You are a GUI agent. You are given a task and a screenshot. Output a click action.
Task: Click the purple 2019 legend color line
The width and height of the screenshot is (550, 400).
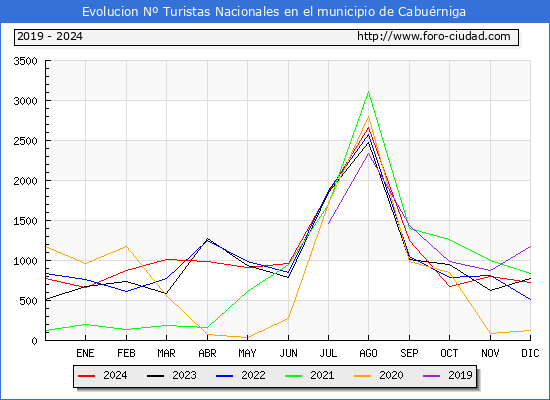point(432,376)
